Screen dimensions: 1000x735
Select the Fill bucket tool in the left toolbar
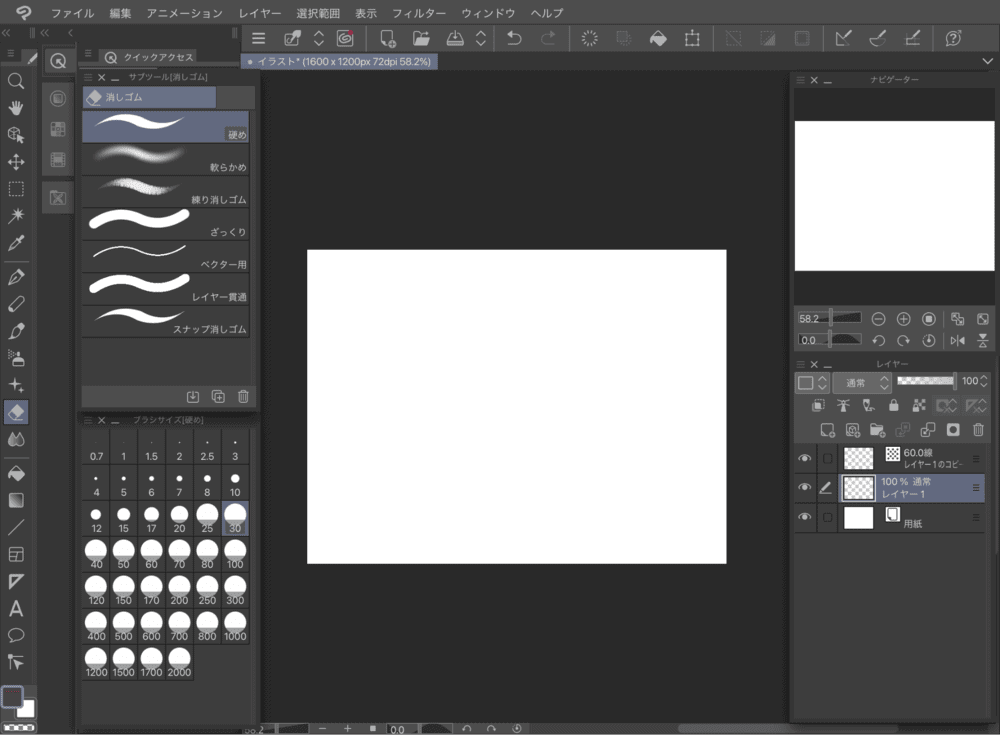(16, 473)
